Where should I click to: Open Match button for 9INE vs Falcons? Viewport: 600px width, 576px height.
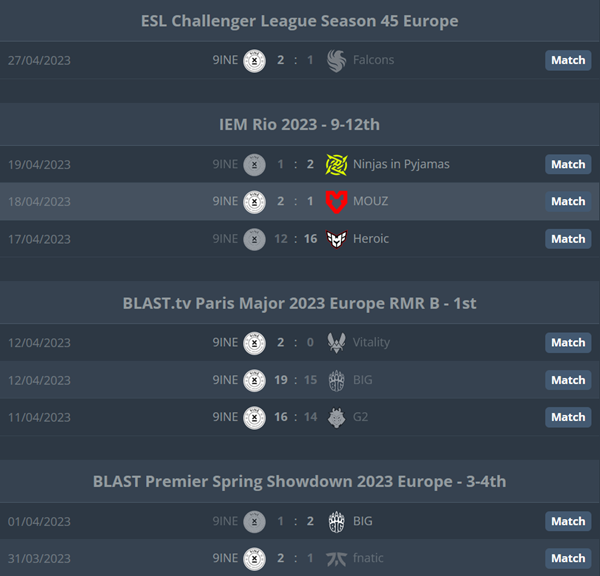pos(568,60)
